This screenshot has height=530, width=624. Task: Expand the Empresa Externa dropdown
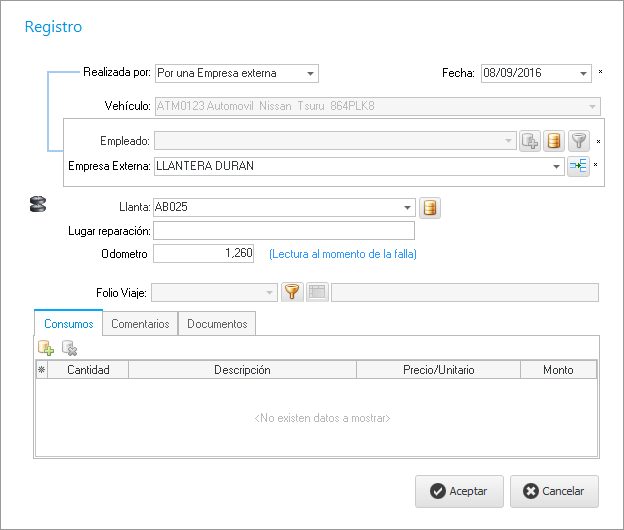point(557,167)
